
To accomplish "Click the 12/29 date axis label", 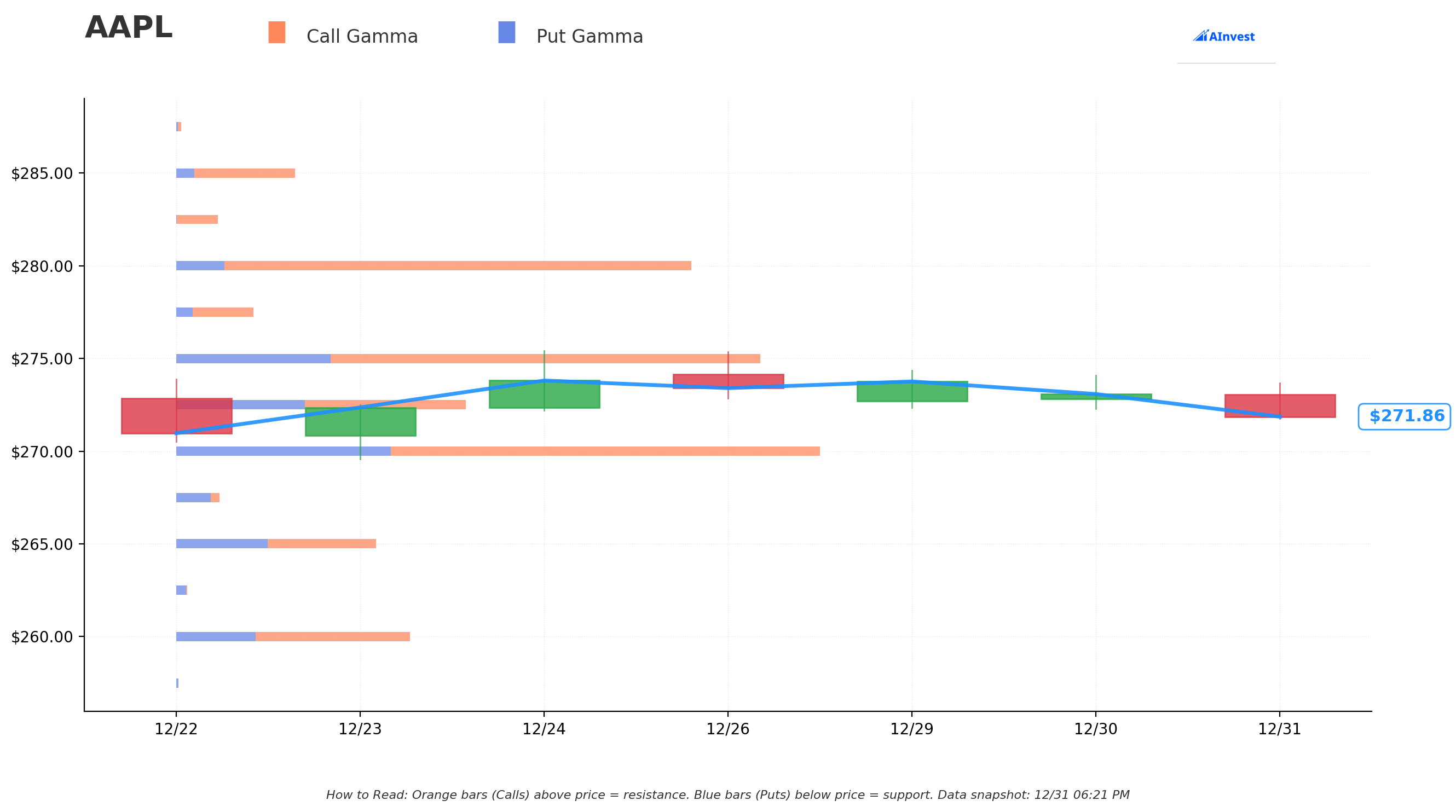I will click(912, 729).
